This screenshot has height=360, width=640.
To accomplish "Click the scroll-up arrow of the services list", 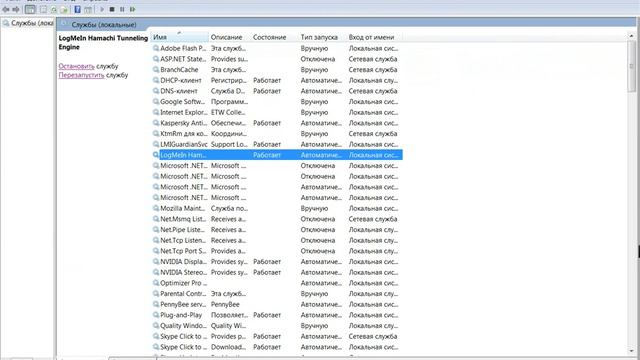I will point(631,36).
